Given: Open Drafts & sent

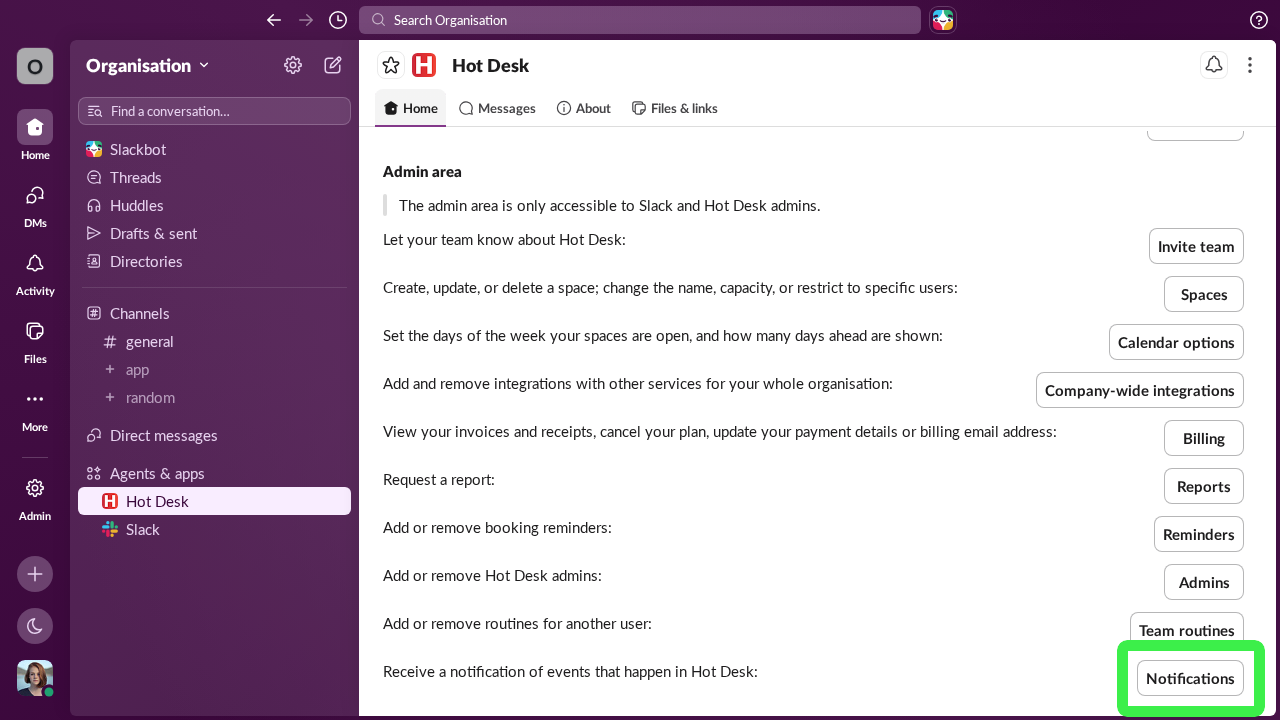Looking at the screenshot, I should point(214,233).
